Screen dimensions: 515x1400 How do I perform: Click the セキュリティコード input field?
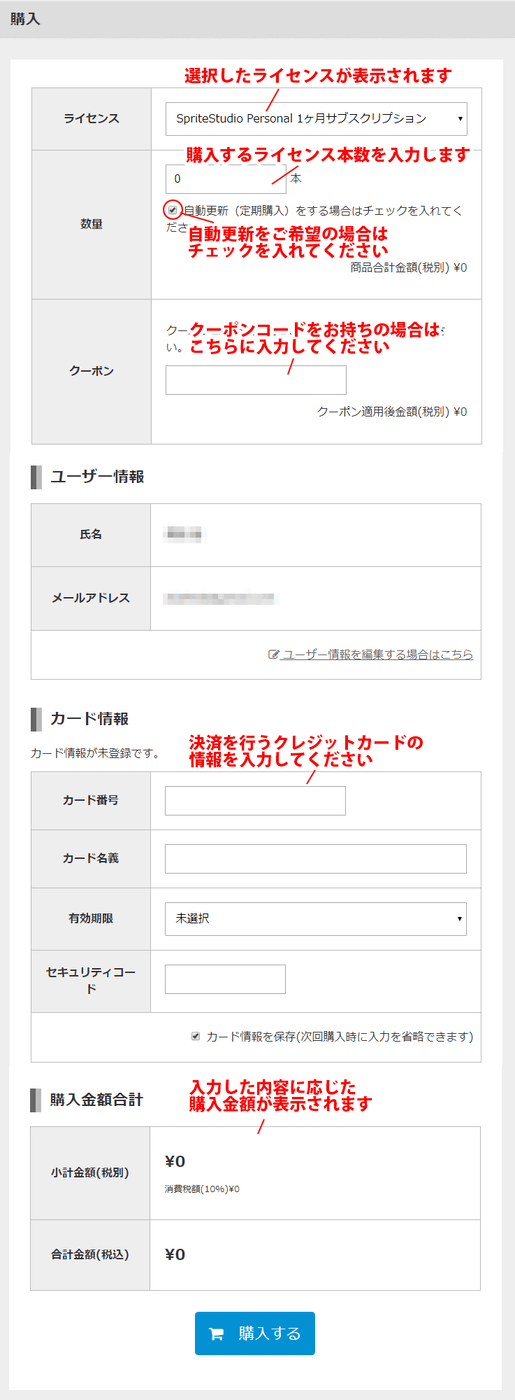coord(225,979)
